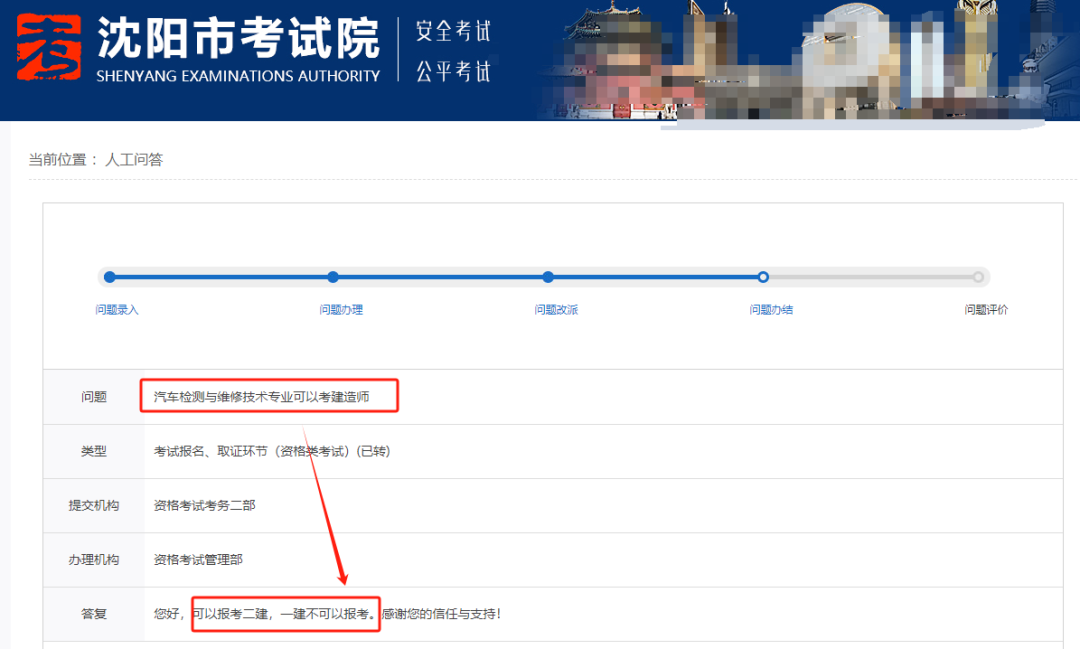Image resolution: width=1080 pixels, height=649 pixels.
Task: Click the 问题评价 step label
Action: 983,310
